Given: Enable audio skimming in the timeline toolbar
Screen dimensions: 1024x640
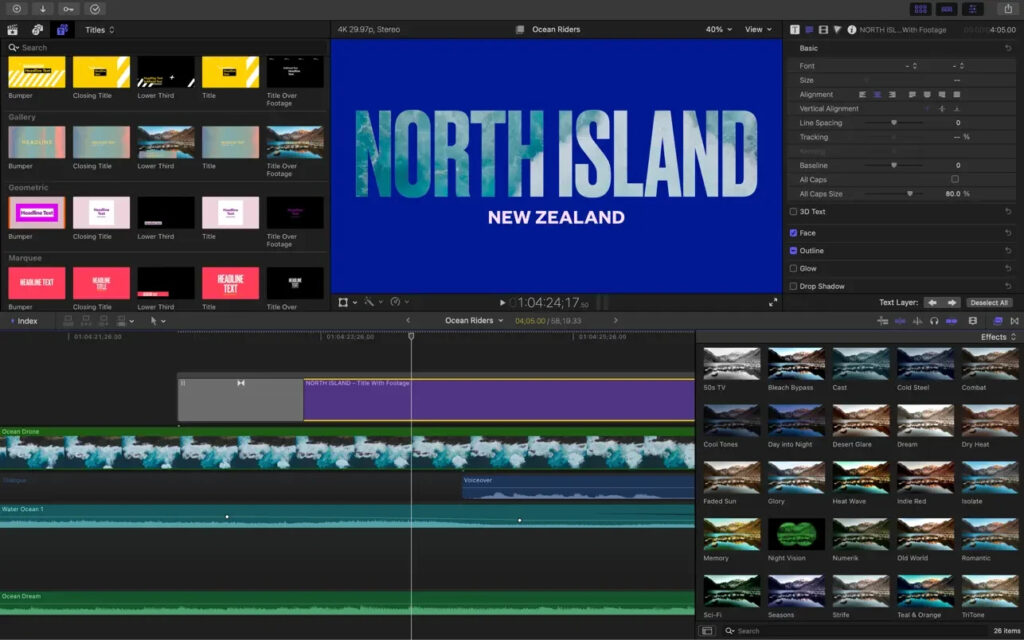Looking at the screenshot, I should coord(916,321).
